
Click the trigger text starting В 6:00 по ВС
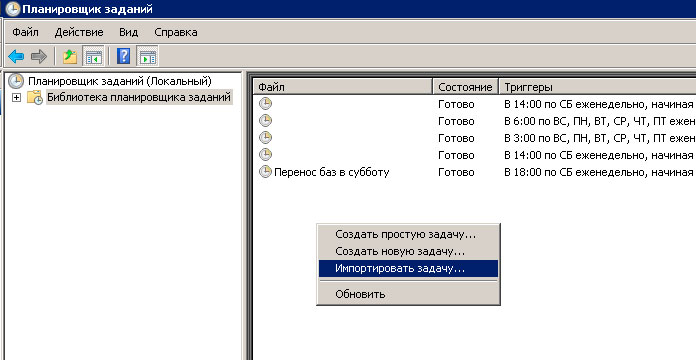click(600, 121)
